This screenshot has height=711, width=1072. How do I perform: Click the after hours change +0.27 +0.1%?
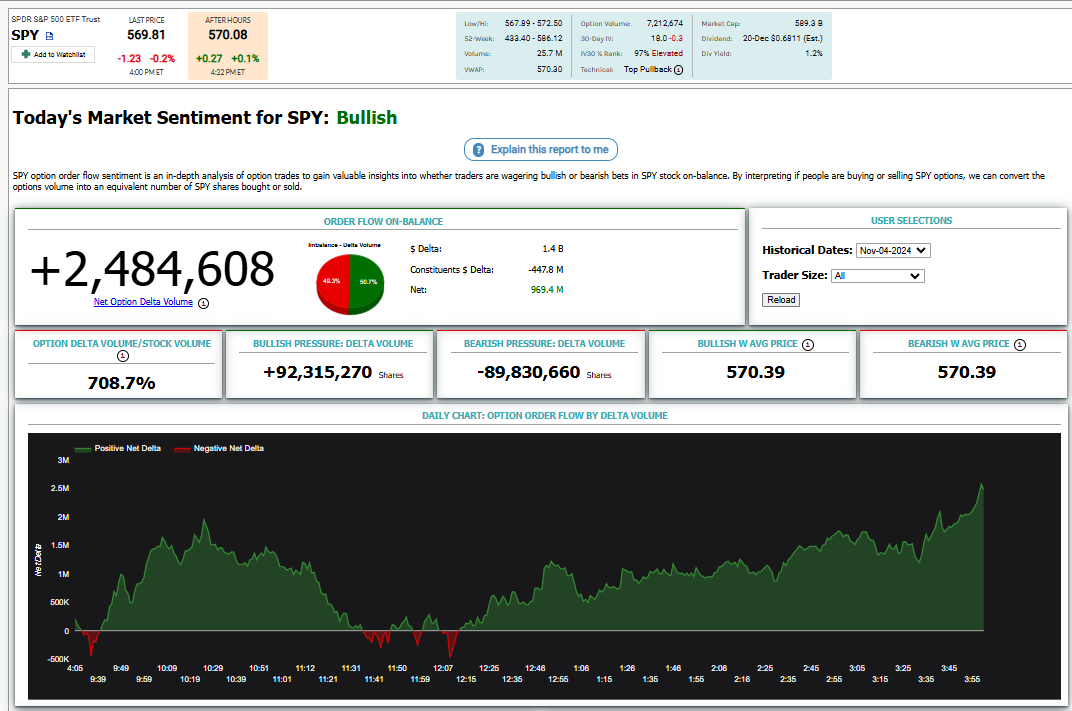pos(228,59)
